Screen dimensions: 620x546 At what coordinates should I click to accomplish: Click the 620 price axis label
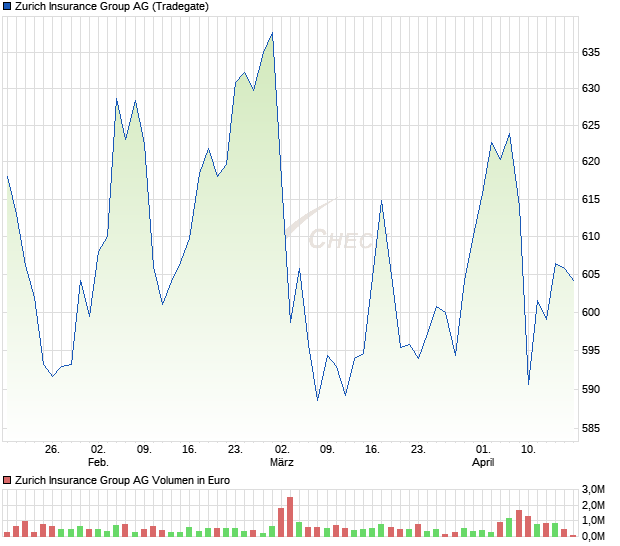(x=590, y=161)
